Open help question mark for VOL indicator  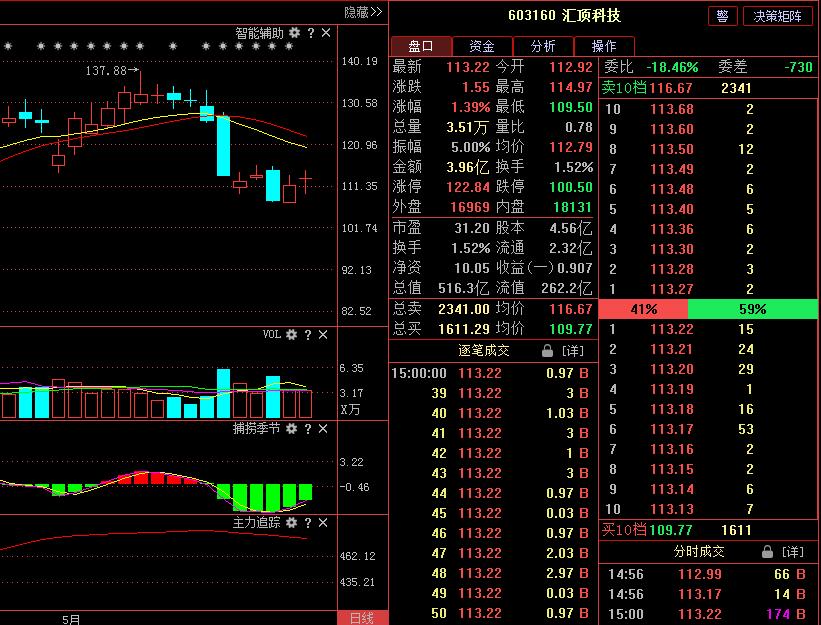coord(308,334)
